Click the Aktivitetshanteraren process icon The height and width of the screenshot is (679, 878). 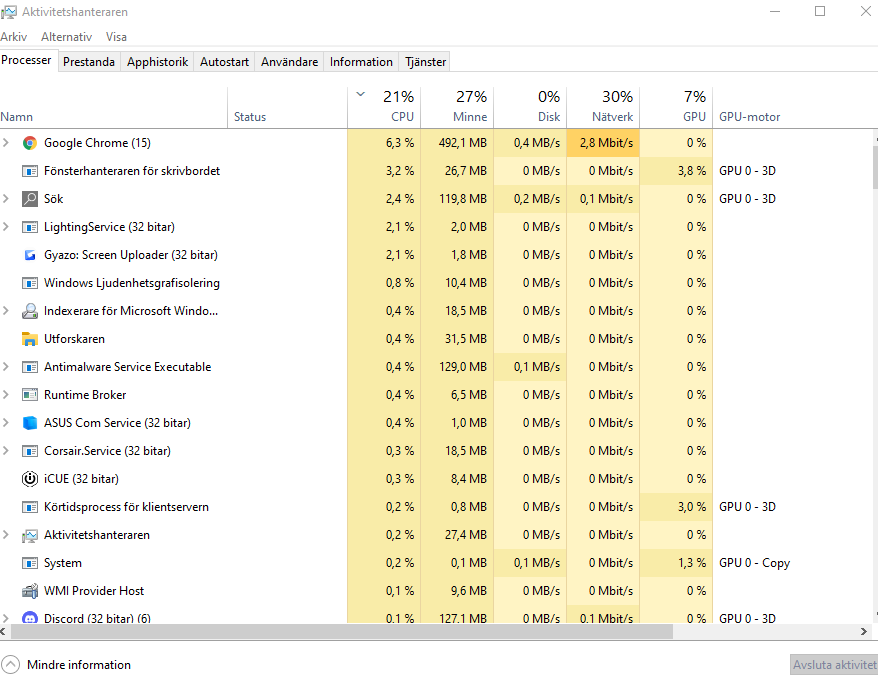pyautogui.click(x=29, y=535)
